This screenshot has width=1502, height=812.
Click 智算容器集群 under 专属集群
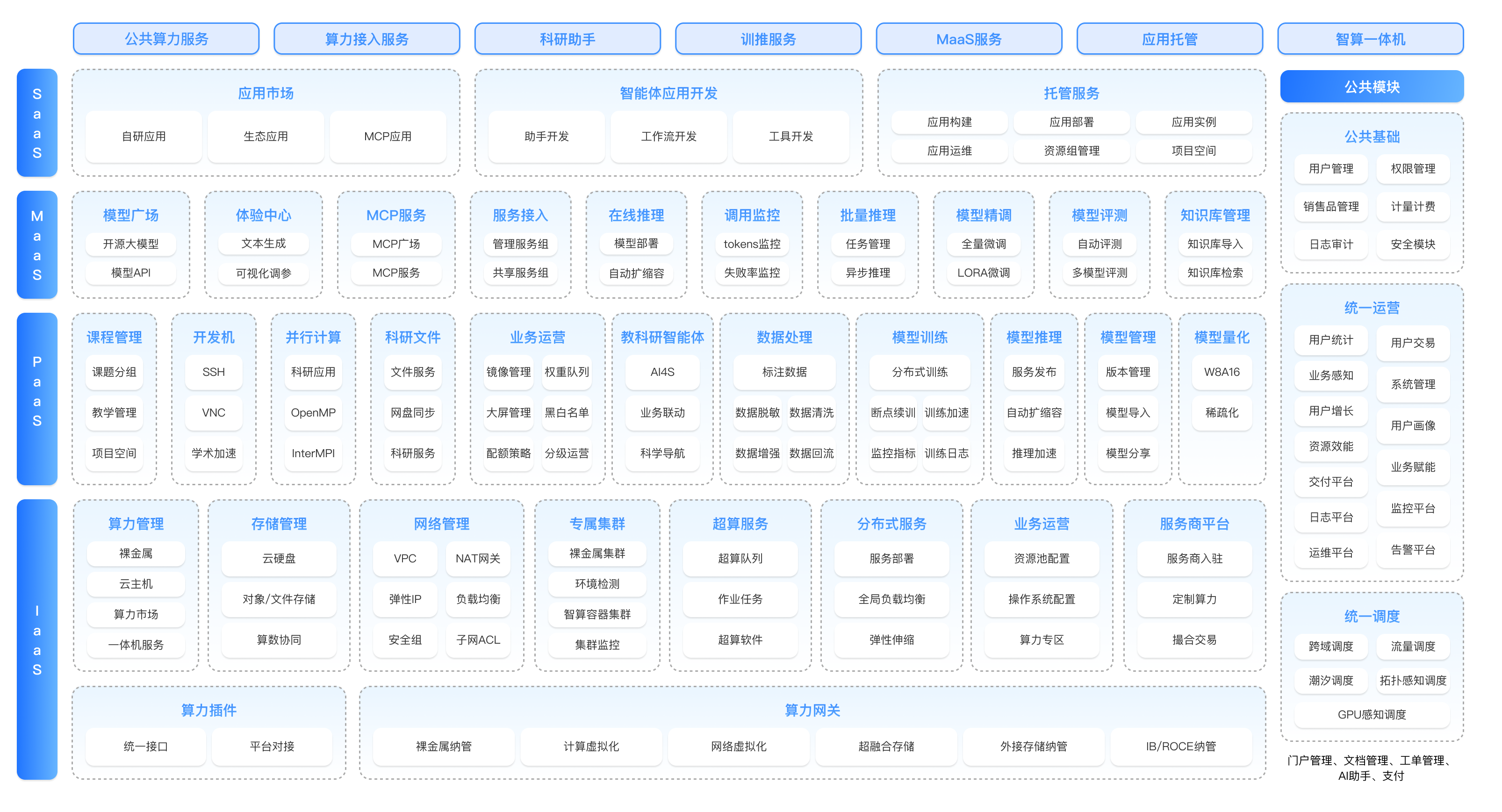(x=597, y=614)
